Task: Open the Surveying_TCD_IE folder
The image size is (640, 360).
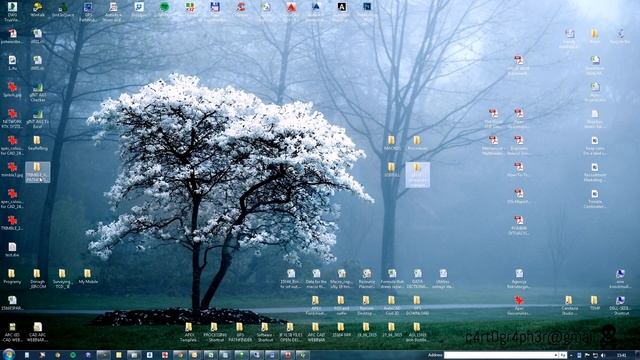Action: [x=62, y=278]
